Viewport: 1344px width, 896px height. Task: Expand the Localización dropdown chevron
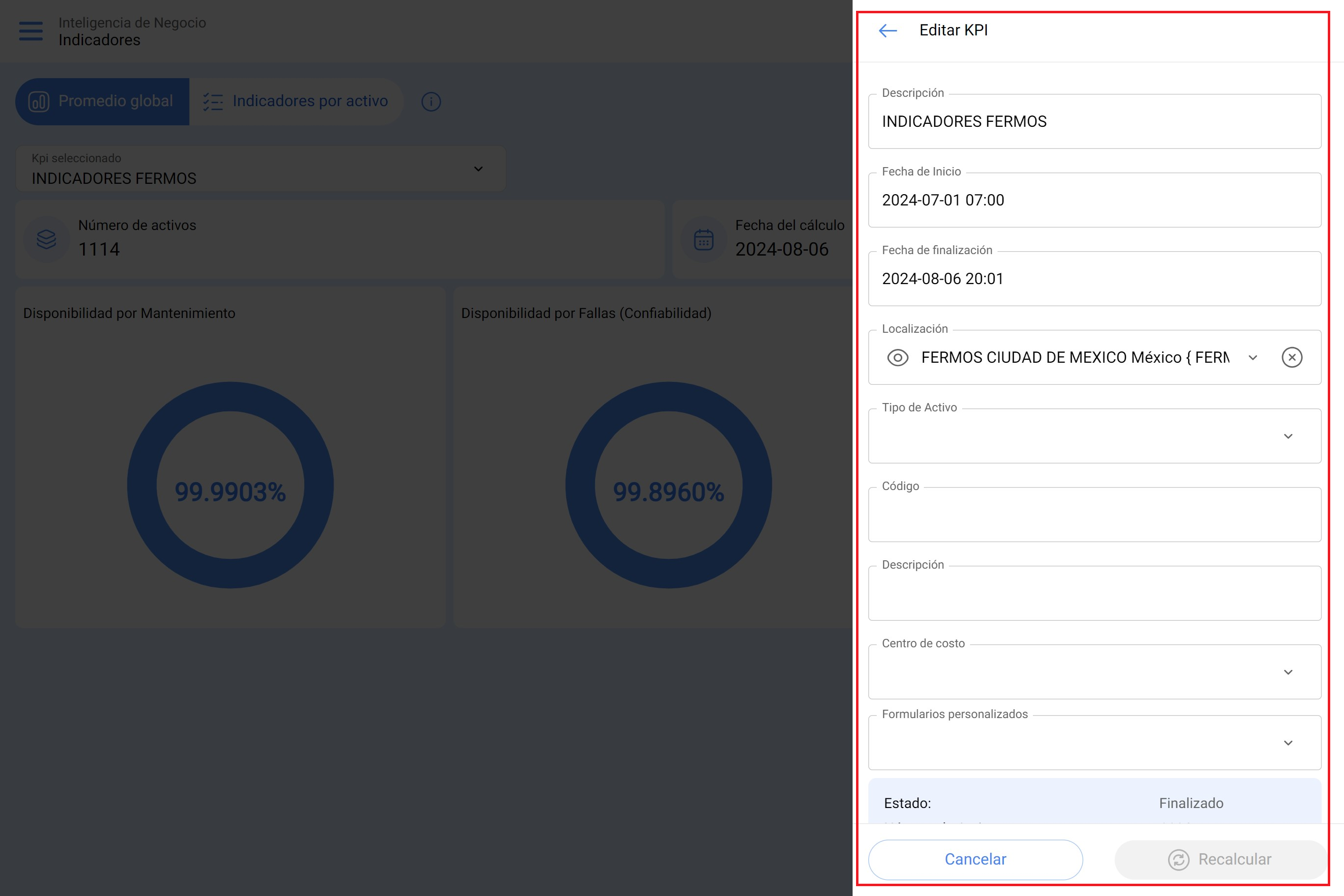tap(1253, 358)
